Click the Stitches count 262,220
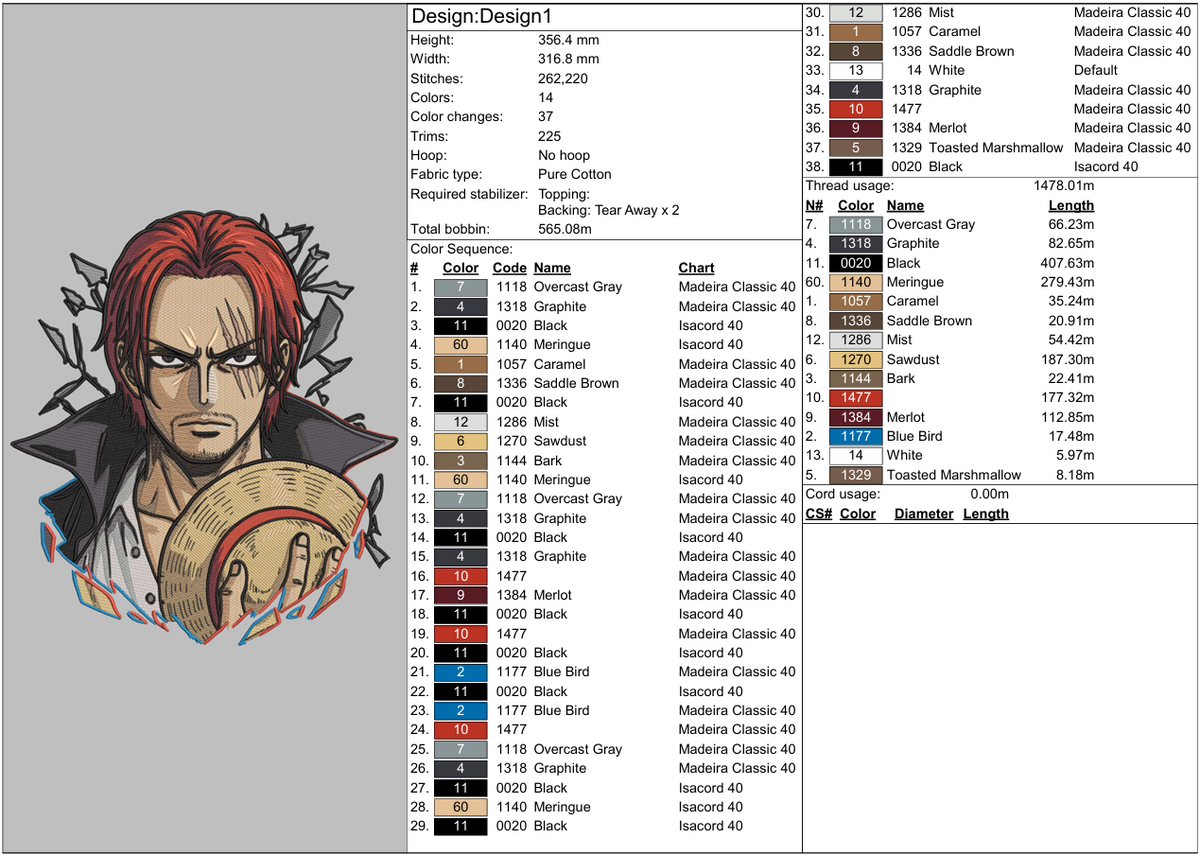 pyautogui.click(x=563, y=78)
